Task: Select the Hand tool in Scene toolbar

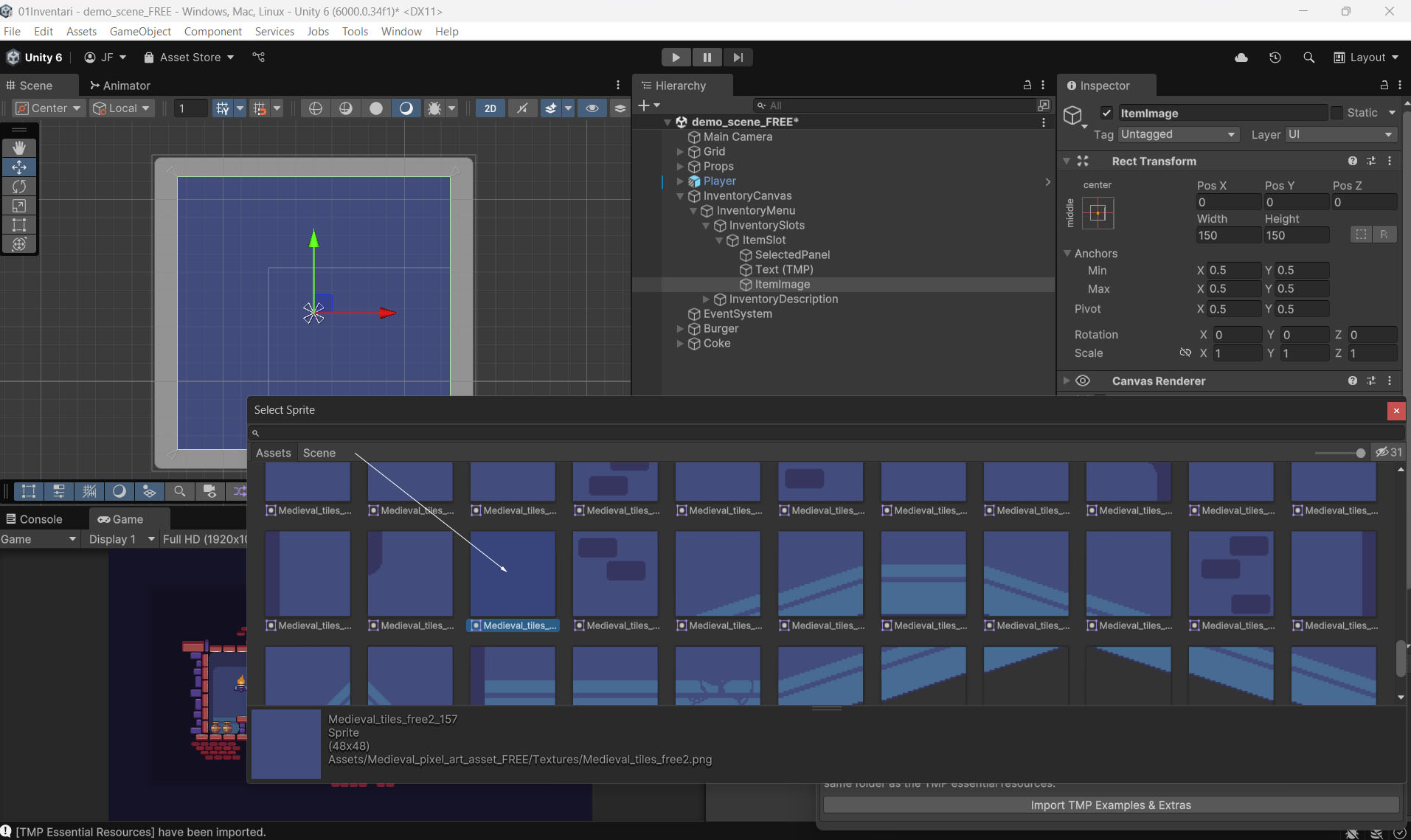Action: pos(19,148)
